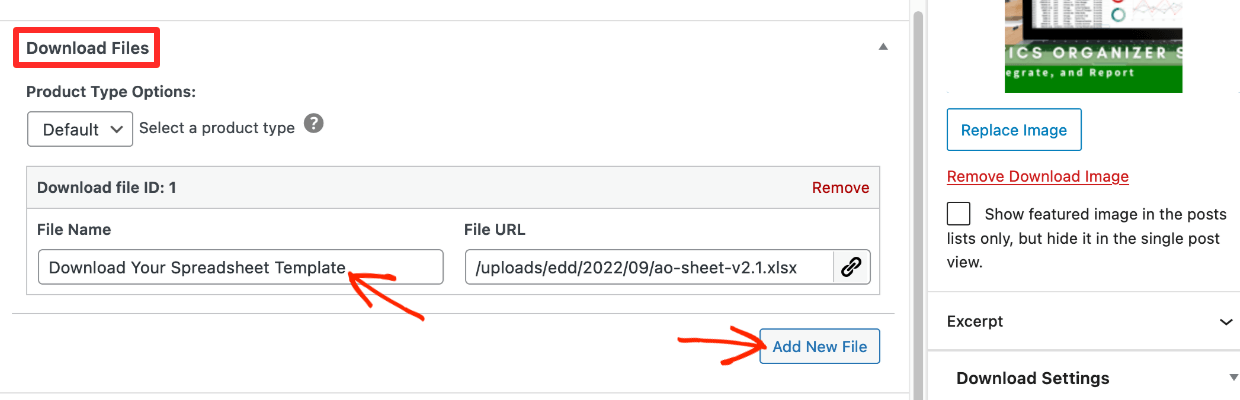This screenshot has height=400, width=1240.
Task: Collapse the Download Files panel arrow
Action: (x=882, y=47)
